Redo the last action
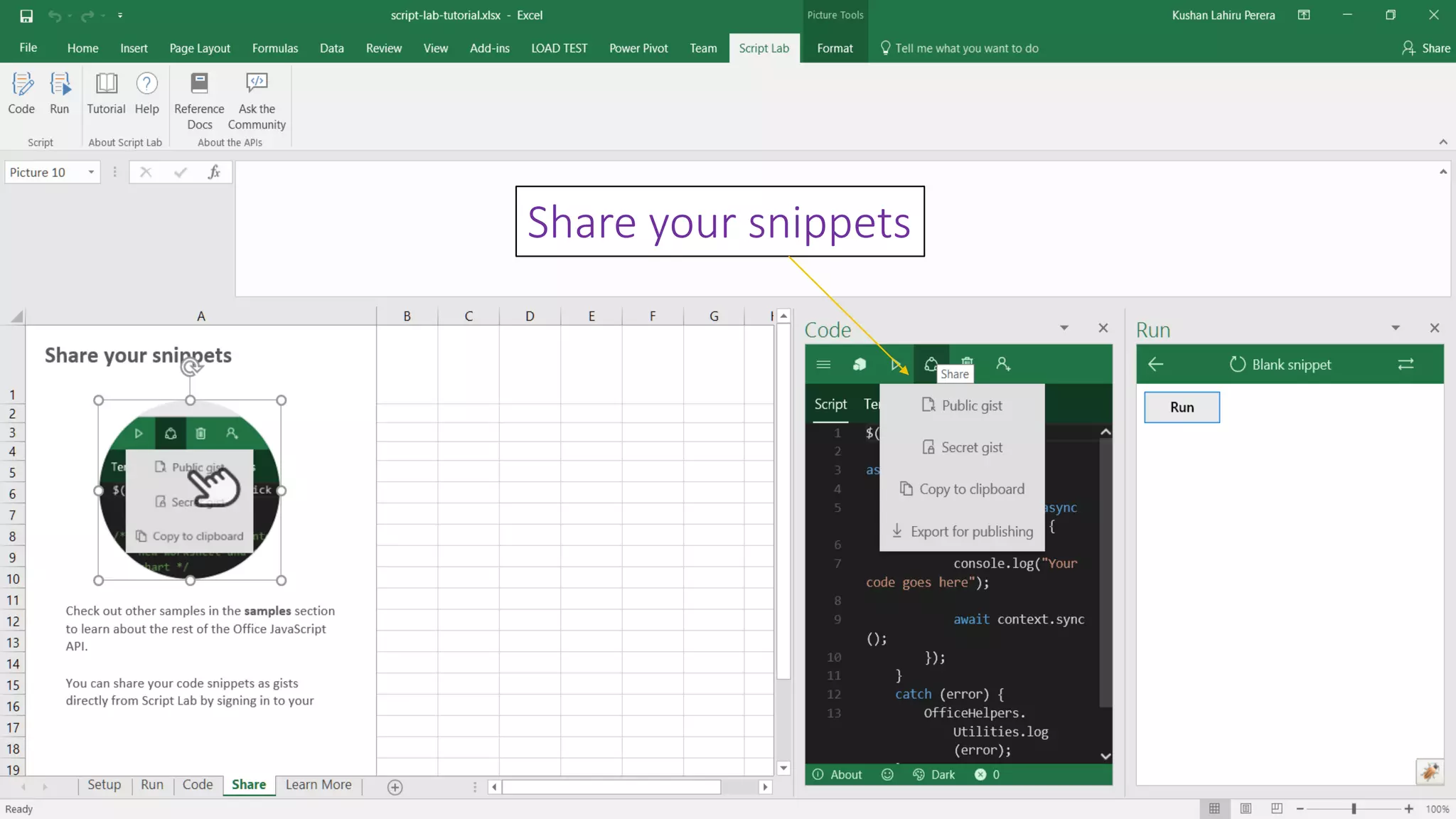This screenshot has height=819, width=1456. (87, 15)
